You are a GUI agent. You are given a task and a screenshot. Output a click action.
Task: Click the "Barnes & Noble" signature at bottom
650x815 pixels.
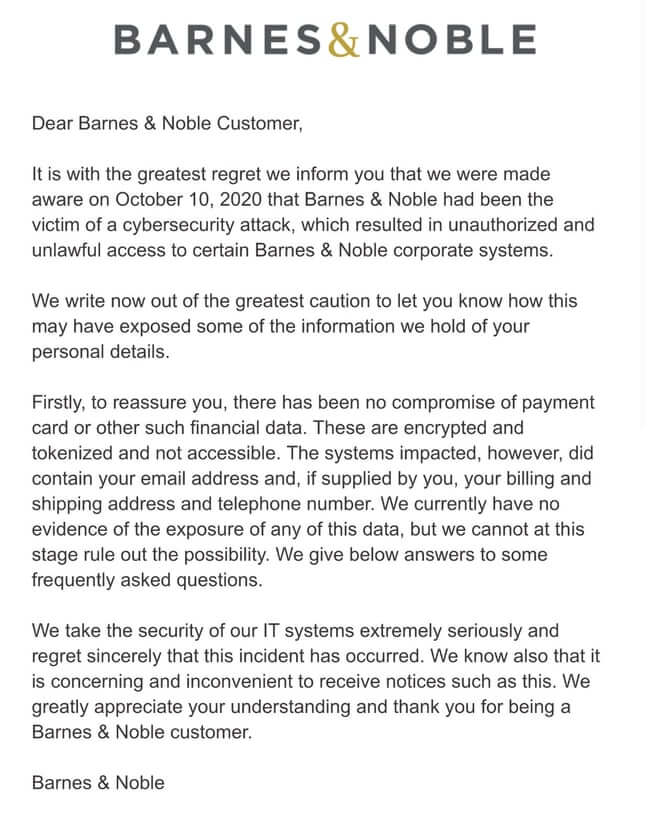point(98,782)
